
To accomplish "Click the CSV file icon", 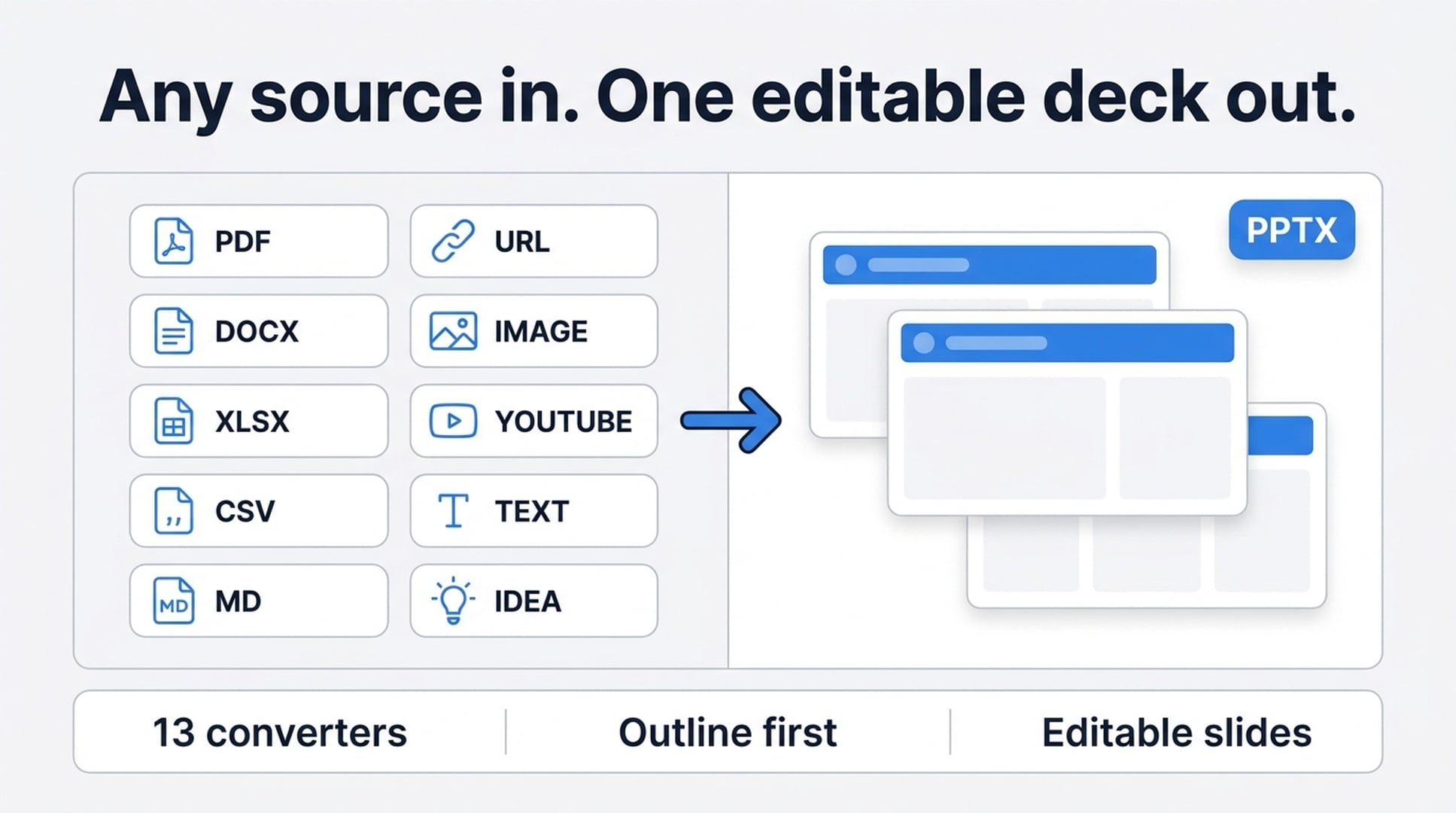I will (174, 510).
